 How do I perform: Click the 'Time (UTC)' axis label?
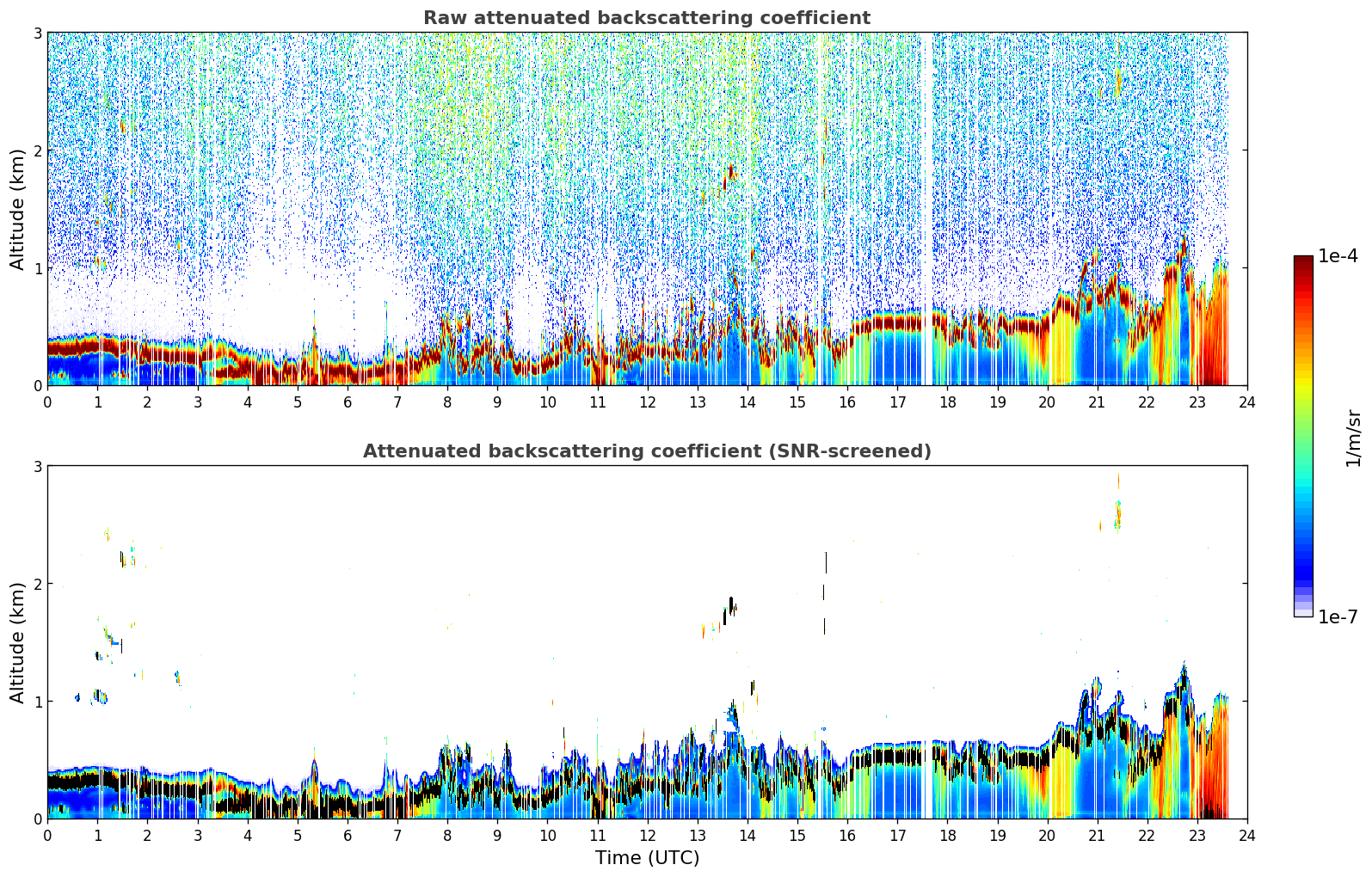tap(647, 858)
